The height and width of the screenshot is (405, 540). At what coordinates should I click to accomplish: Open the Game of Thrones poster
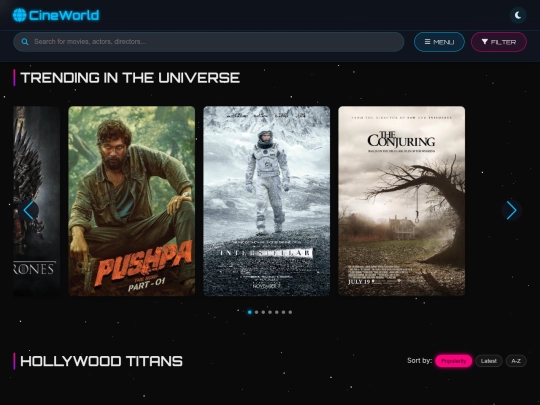click(37, 201)
